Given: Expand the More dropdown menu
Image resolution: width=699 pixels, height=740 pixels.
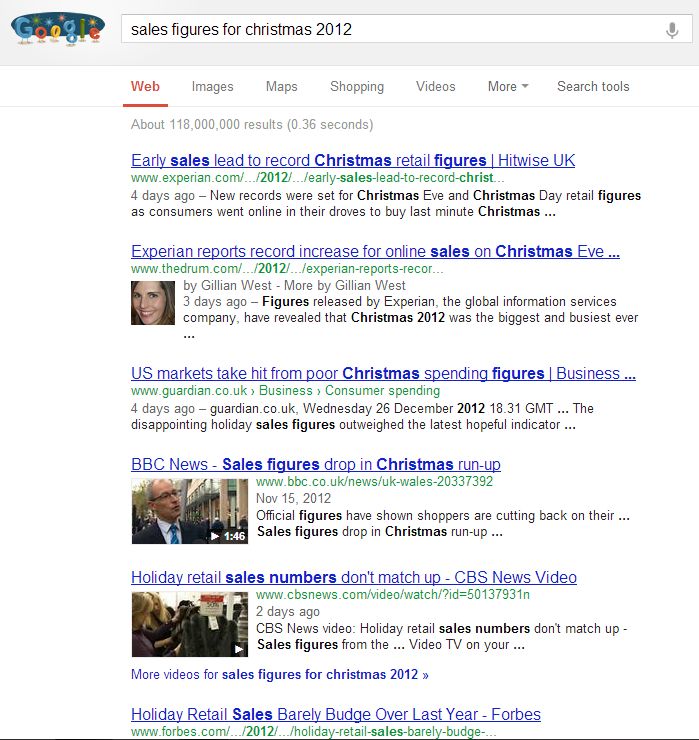Looking at the screenshot, I should 508,86.
